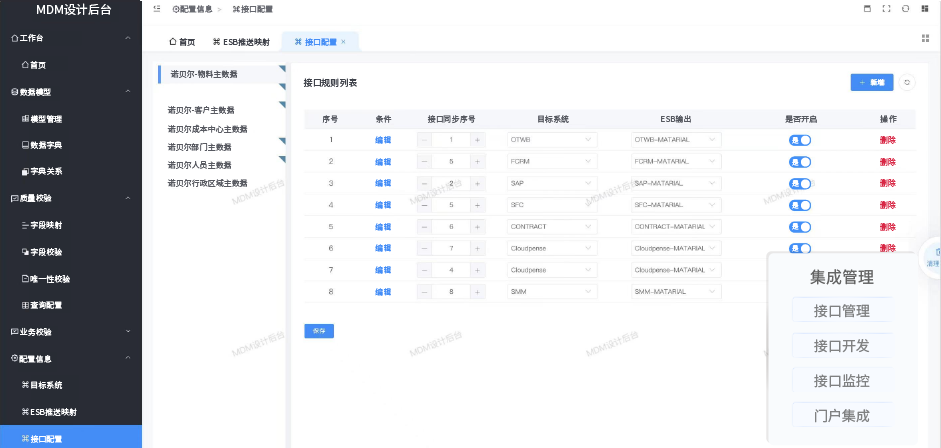Collapse the 数据模型 sidebar group
The width and height of the screenshot is (941, 448).
pos(126,92)
